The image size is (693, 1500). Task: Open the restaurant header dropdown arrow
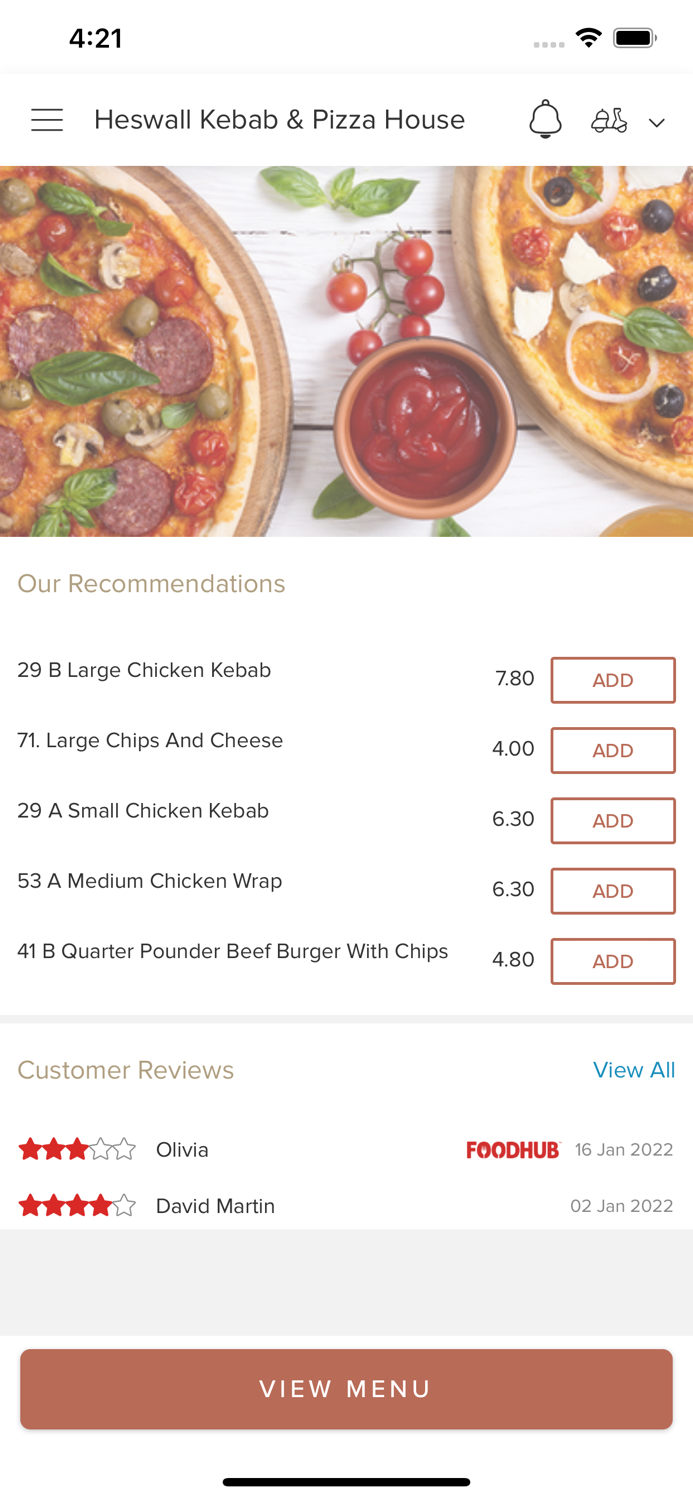(x=657, y=123)
